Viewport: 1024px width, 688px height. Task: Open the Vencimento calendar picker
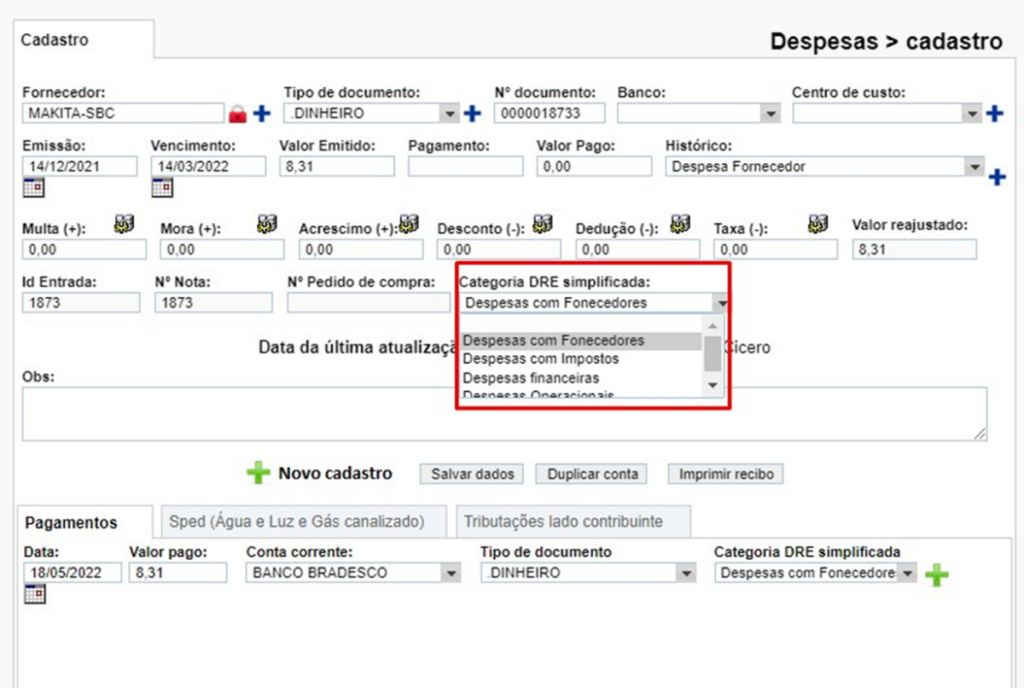point(162,188)
